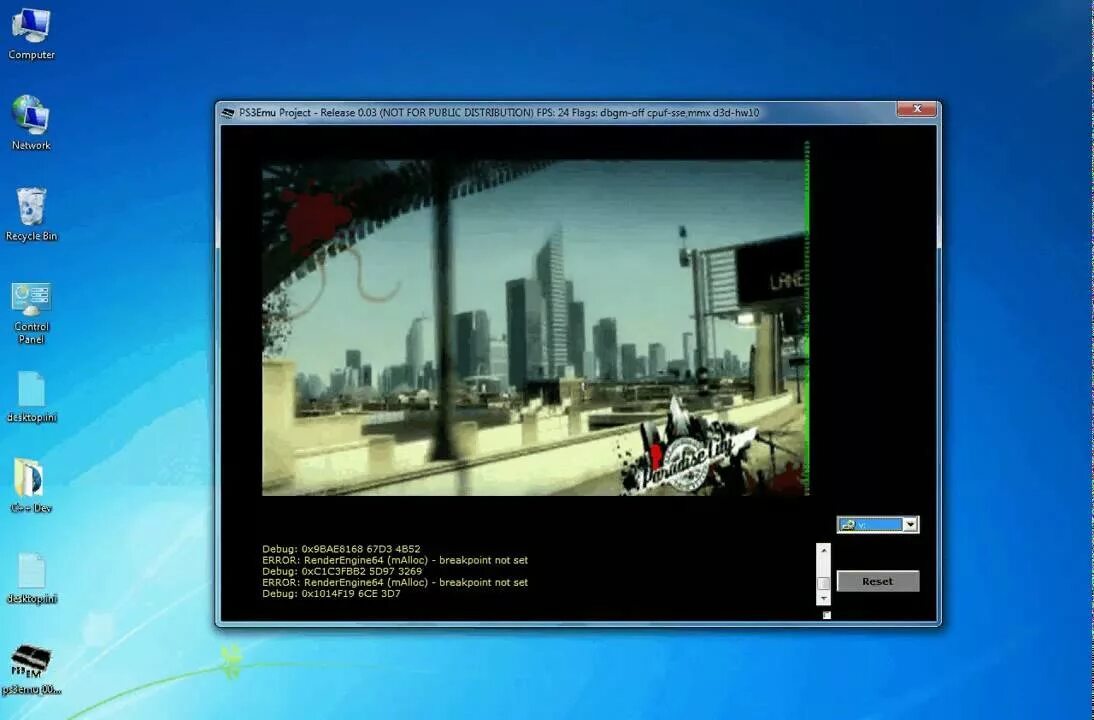Click the log scrollbar up arrow
Viewport: 1094px width, 720px height.
point(823,550)
